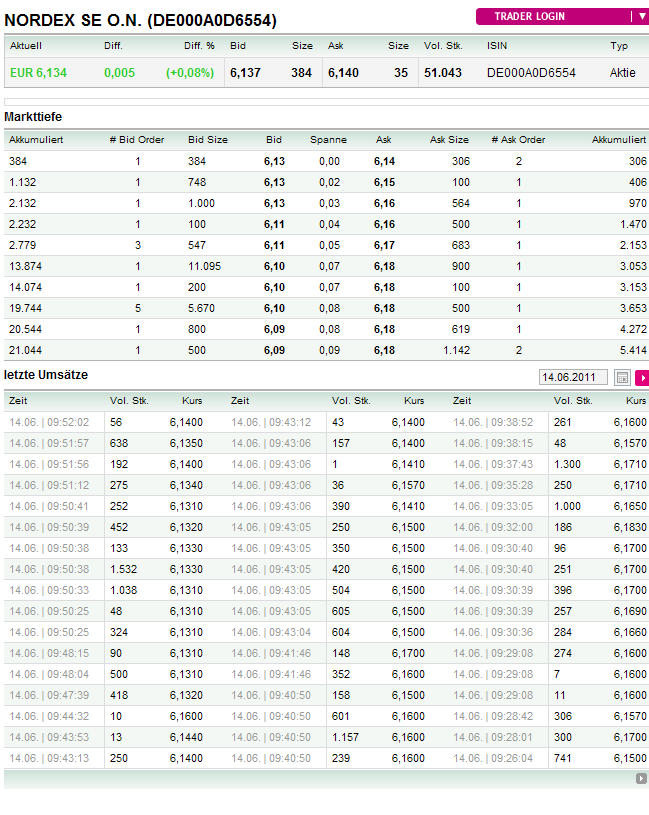Select the '# Bid Order' column header
The image size is (649, 815).
tap(137, 140)
